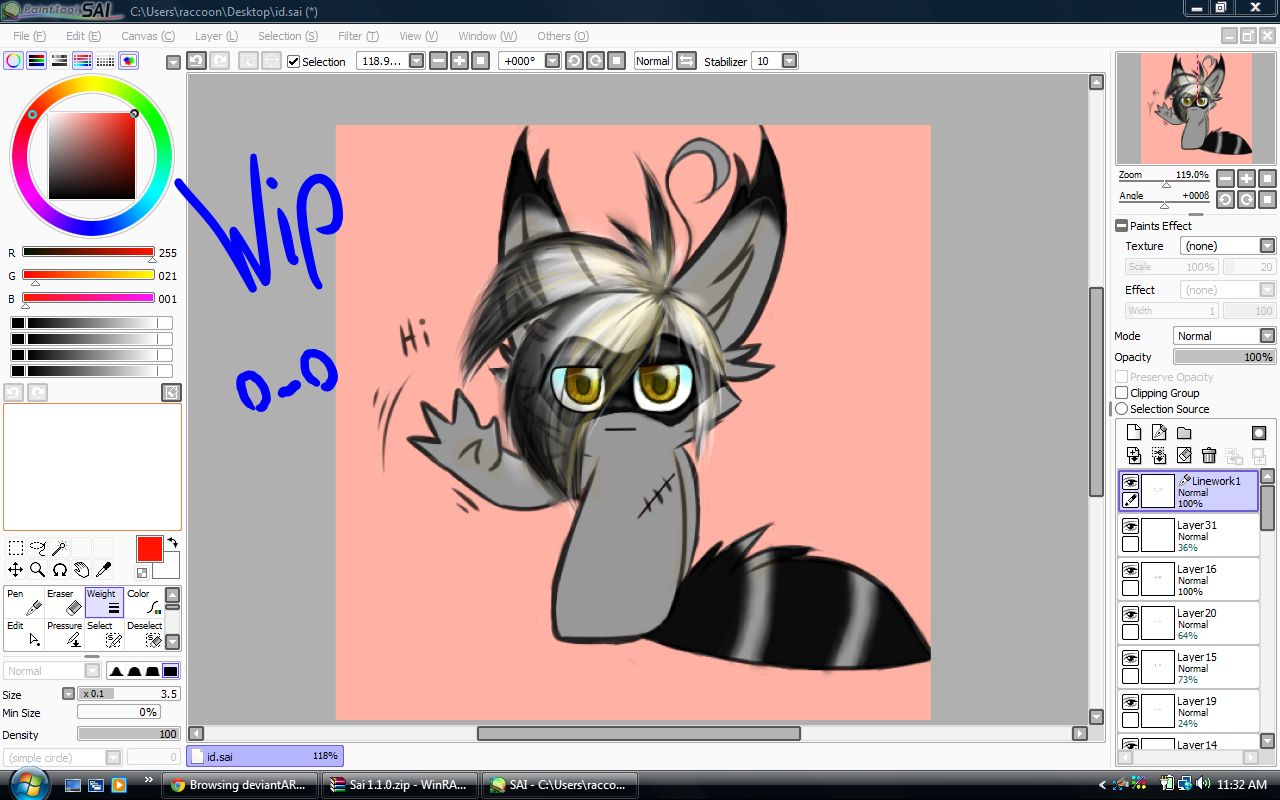The image size is (1280, 800).
Task: Select the rectangular Selection tool
Action: pos(16,548)
